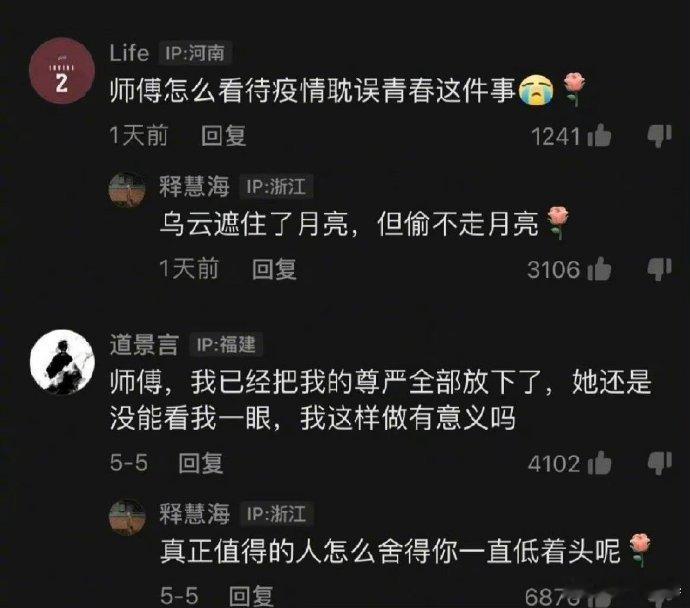Image resolution: width=690 pixels, height=608 pixels.
Task: Open 道景言 user's avatar
Action: (x=62, y=362)
